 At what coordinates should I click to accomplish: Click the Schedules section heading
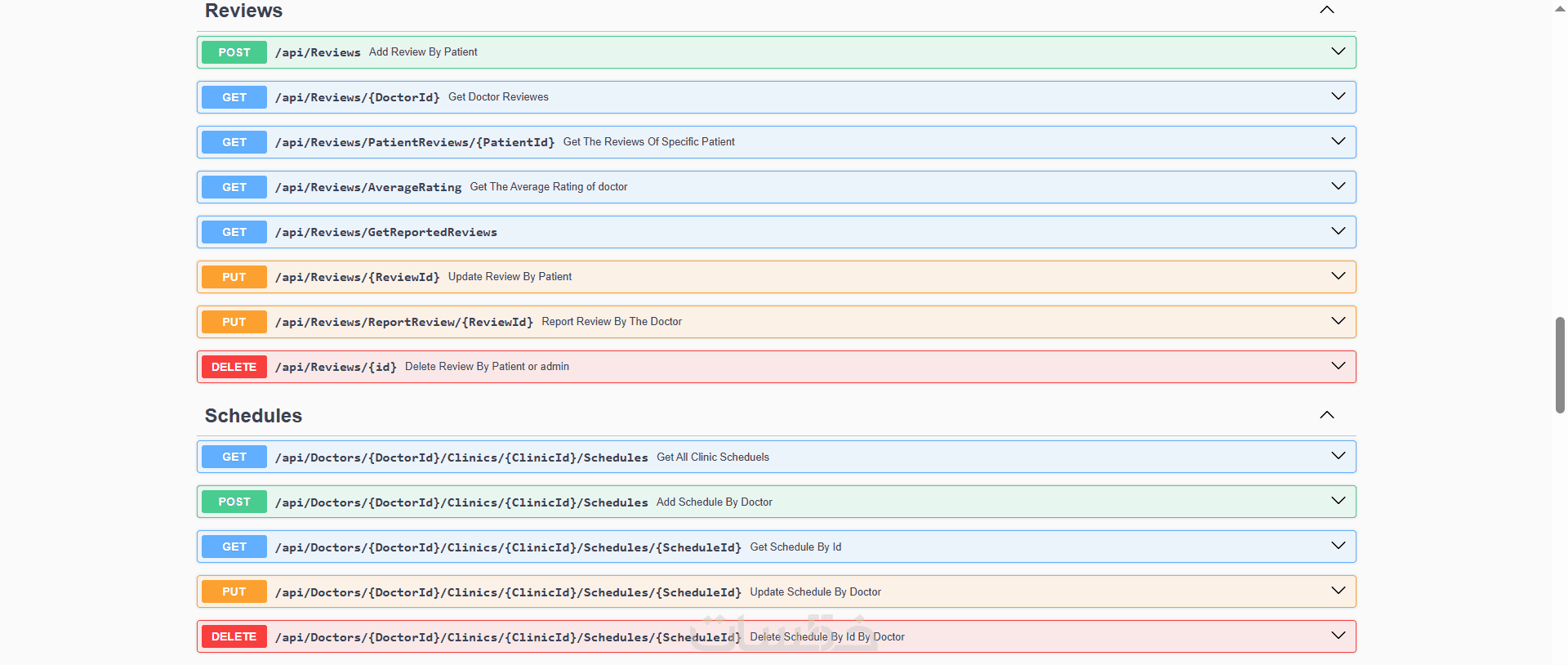pyautogui.click(x=253, y=416)
